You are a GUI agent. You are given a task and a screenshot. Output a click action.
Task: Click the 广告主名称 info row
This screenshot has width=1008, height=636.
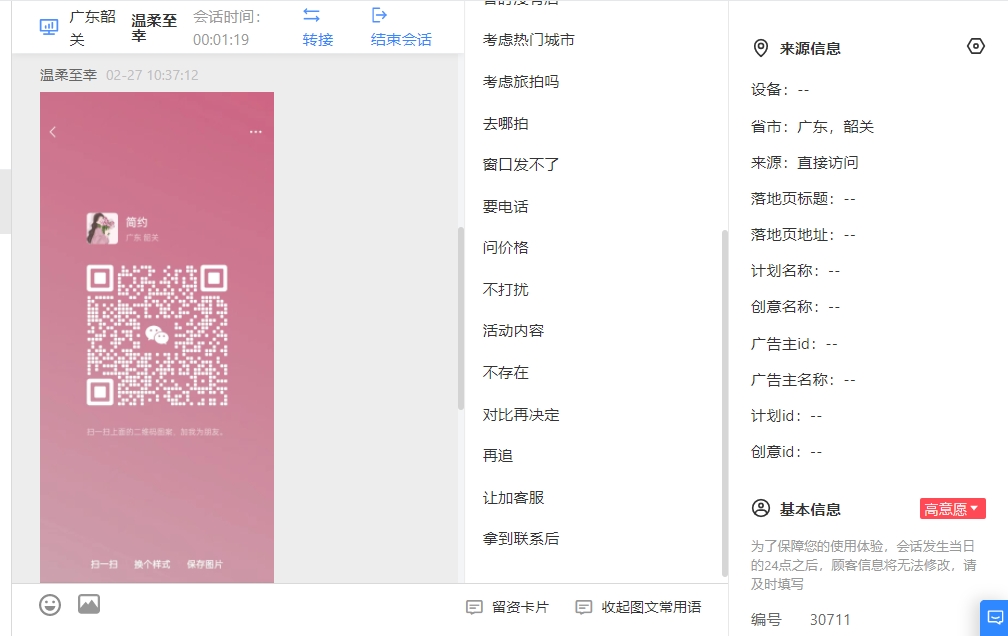click(803, 380)
